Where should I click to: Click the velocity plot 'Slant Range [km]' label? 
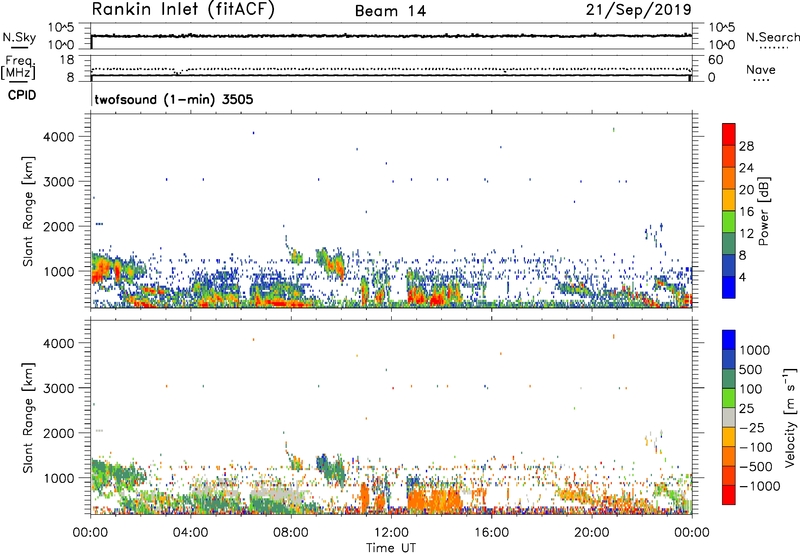28,418
